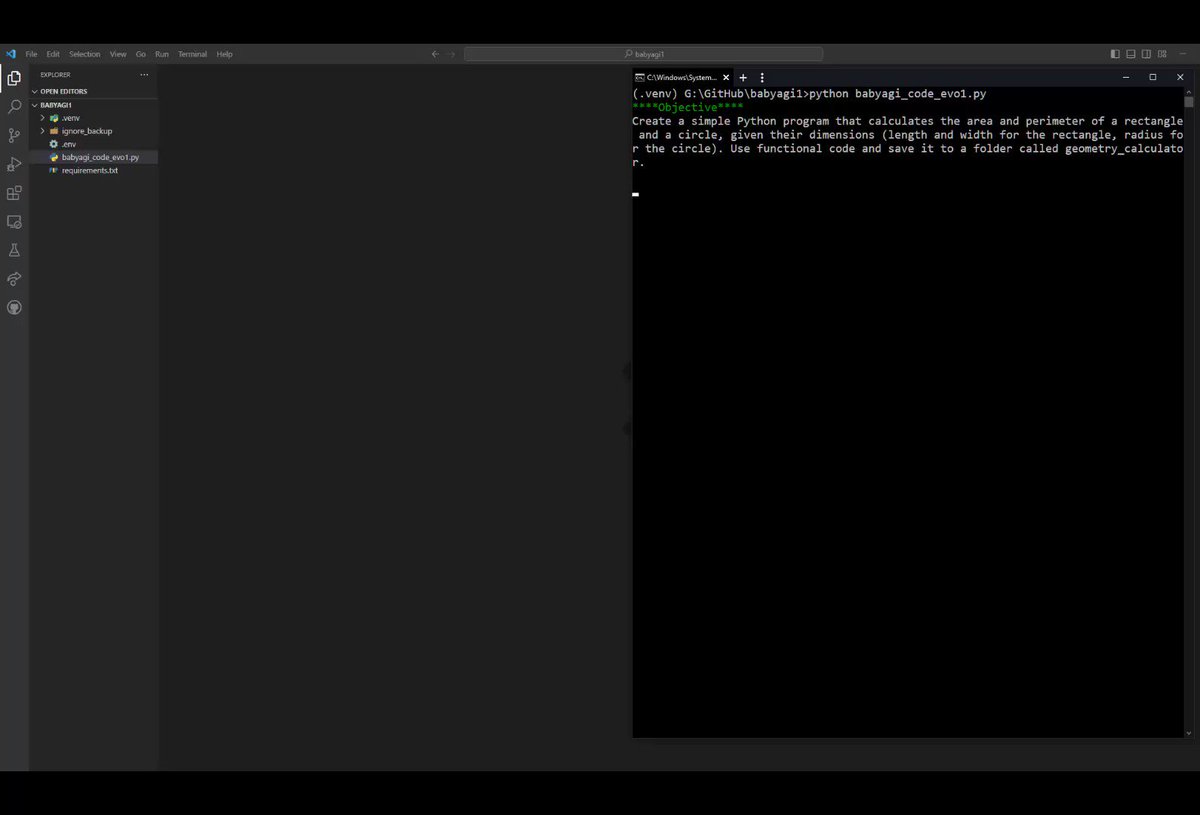Toggle the Primary Side Bar visibility
The image size is (1200, 815).
point(1115,53)
